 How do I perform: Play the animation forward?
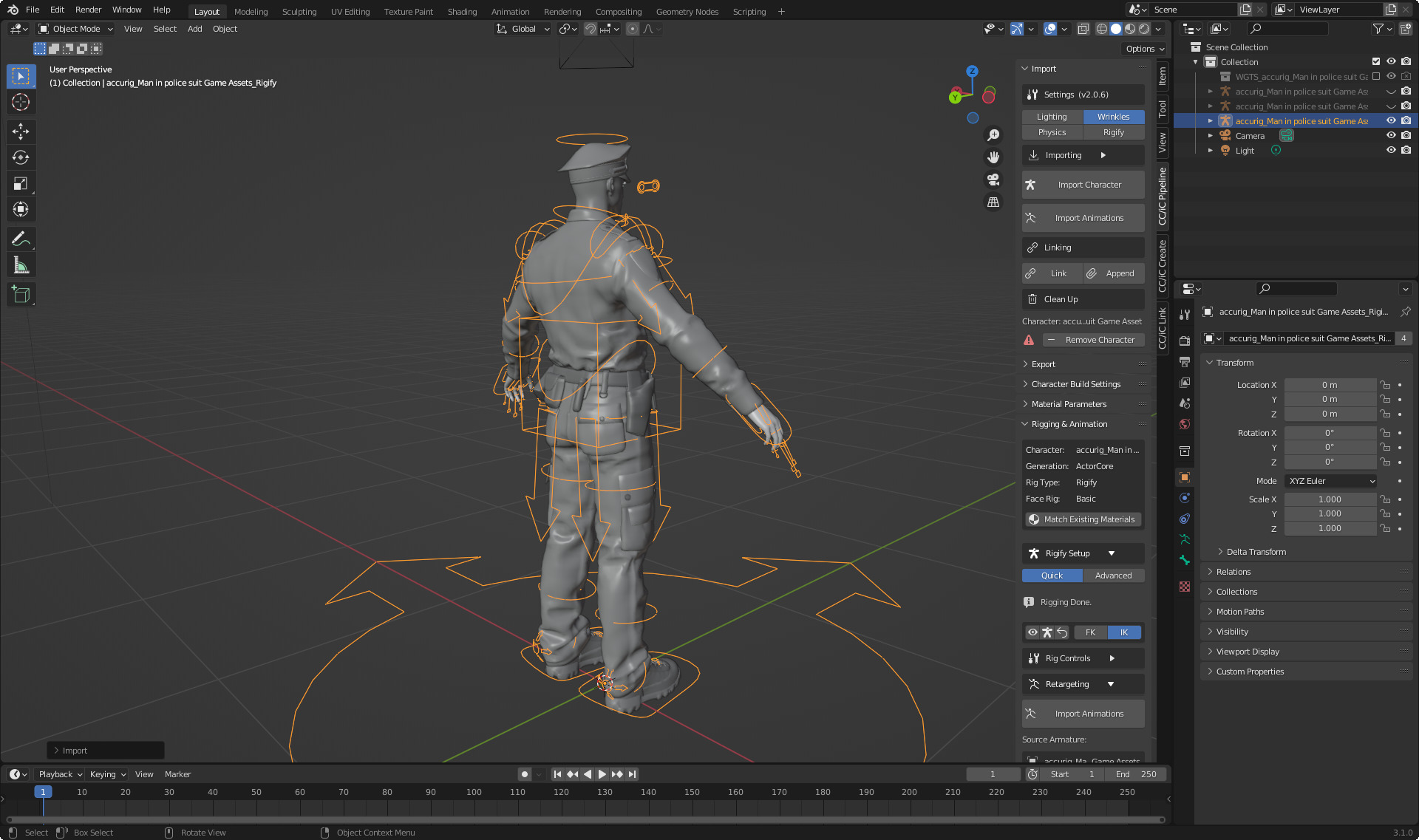pyautogui.click(x=602, y=774)
